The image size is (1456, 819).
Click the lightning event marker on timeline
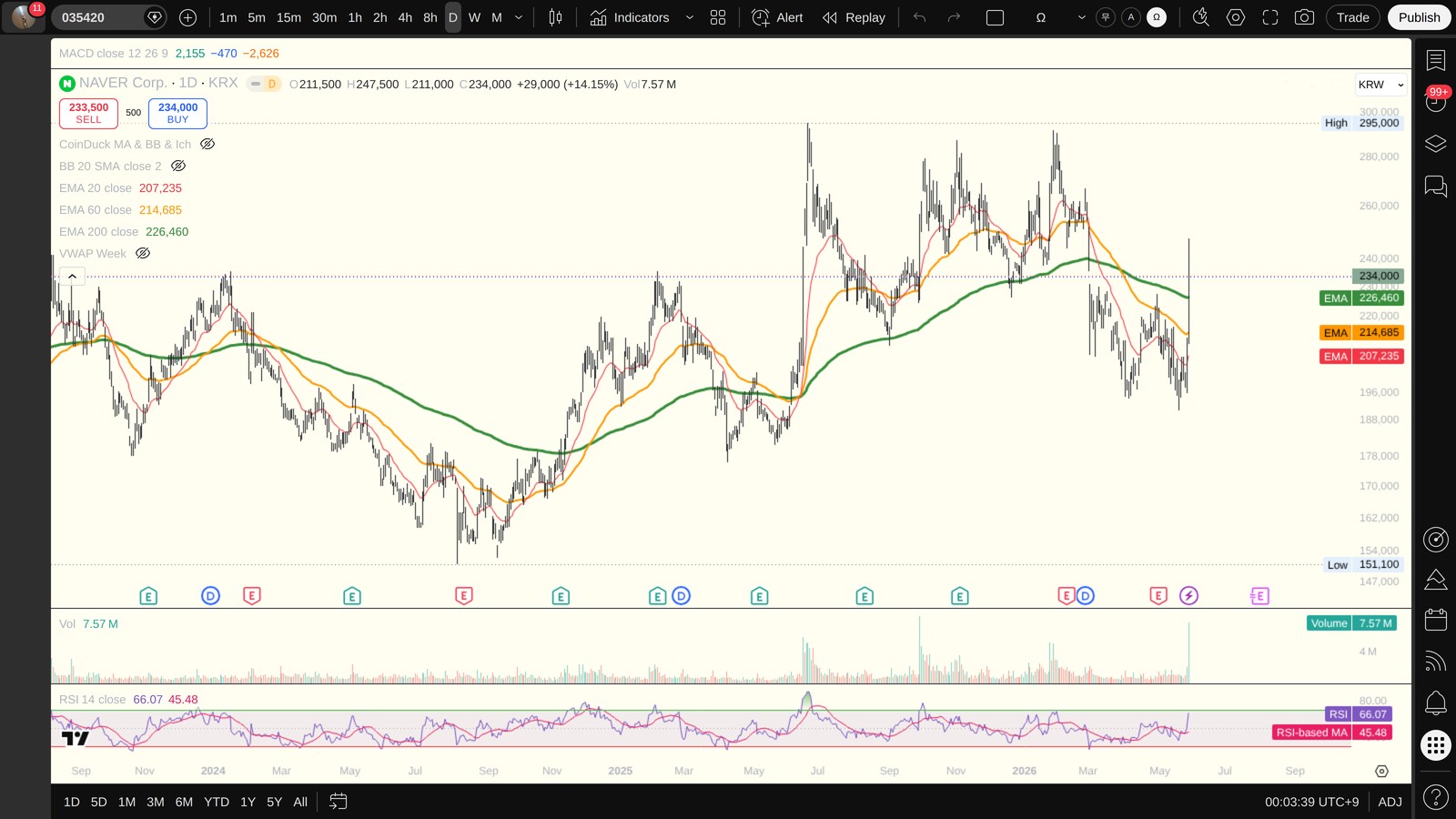coord(1188,596)
